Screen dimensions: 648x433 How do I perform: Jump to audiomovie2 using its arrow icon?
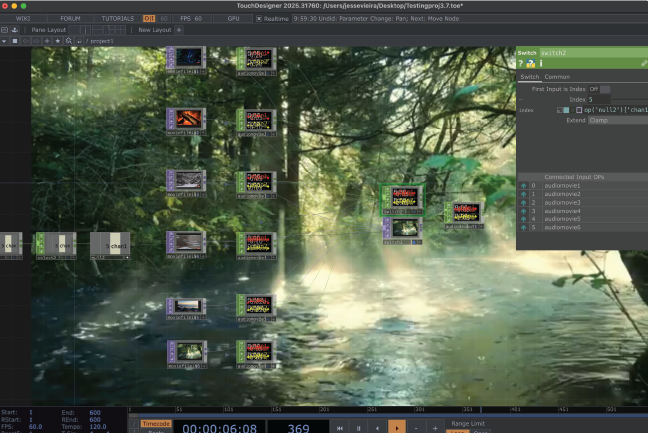tap(523, 194)
